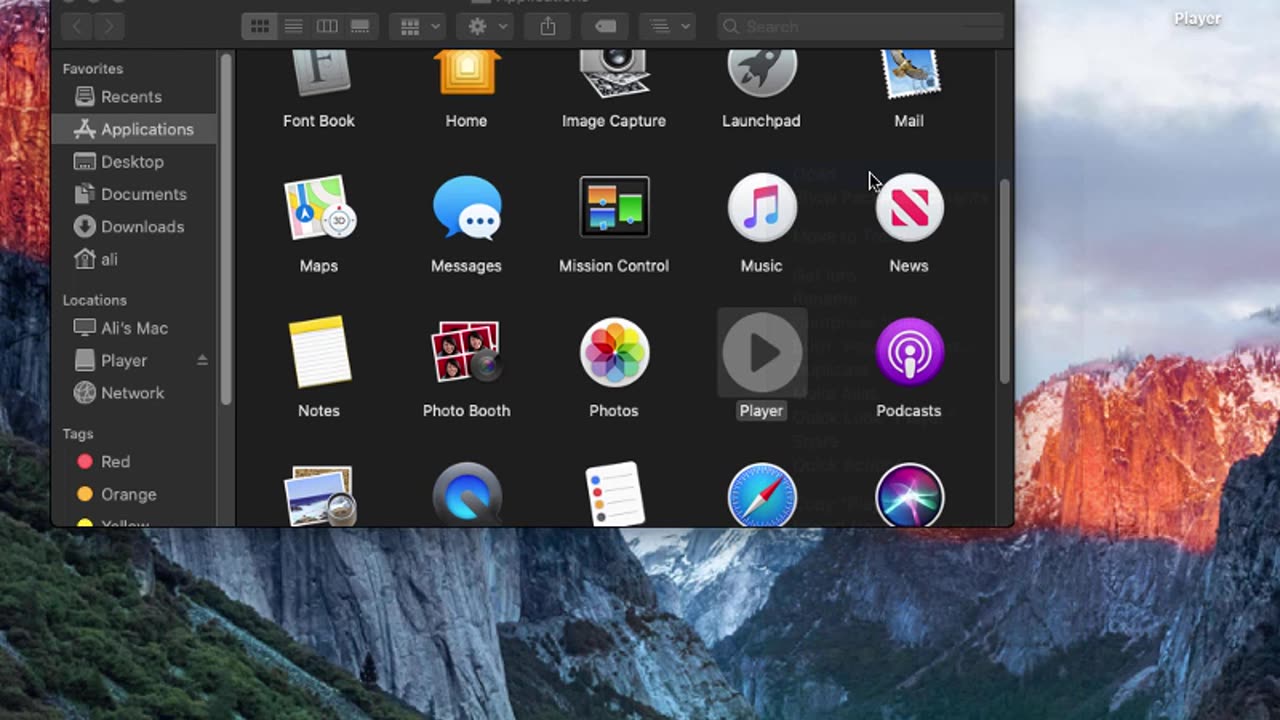Open the gear Action menu dropdown
The height and width of the screenshot is (720, 1280).
[x=485, y=27]
